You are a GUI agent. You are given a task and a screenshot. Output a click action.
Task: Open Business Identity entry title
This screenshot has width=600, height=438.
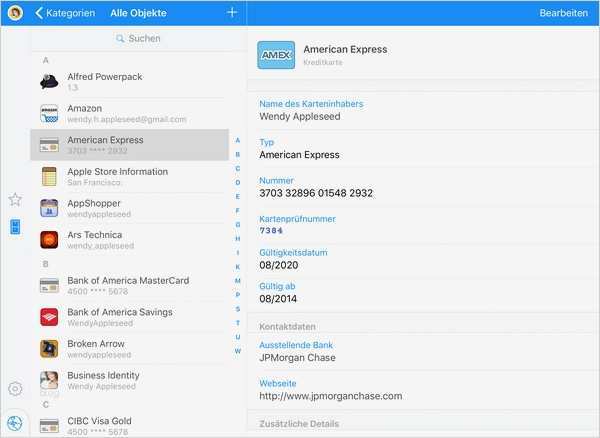pos(103,375)
